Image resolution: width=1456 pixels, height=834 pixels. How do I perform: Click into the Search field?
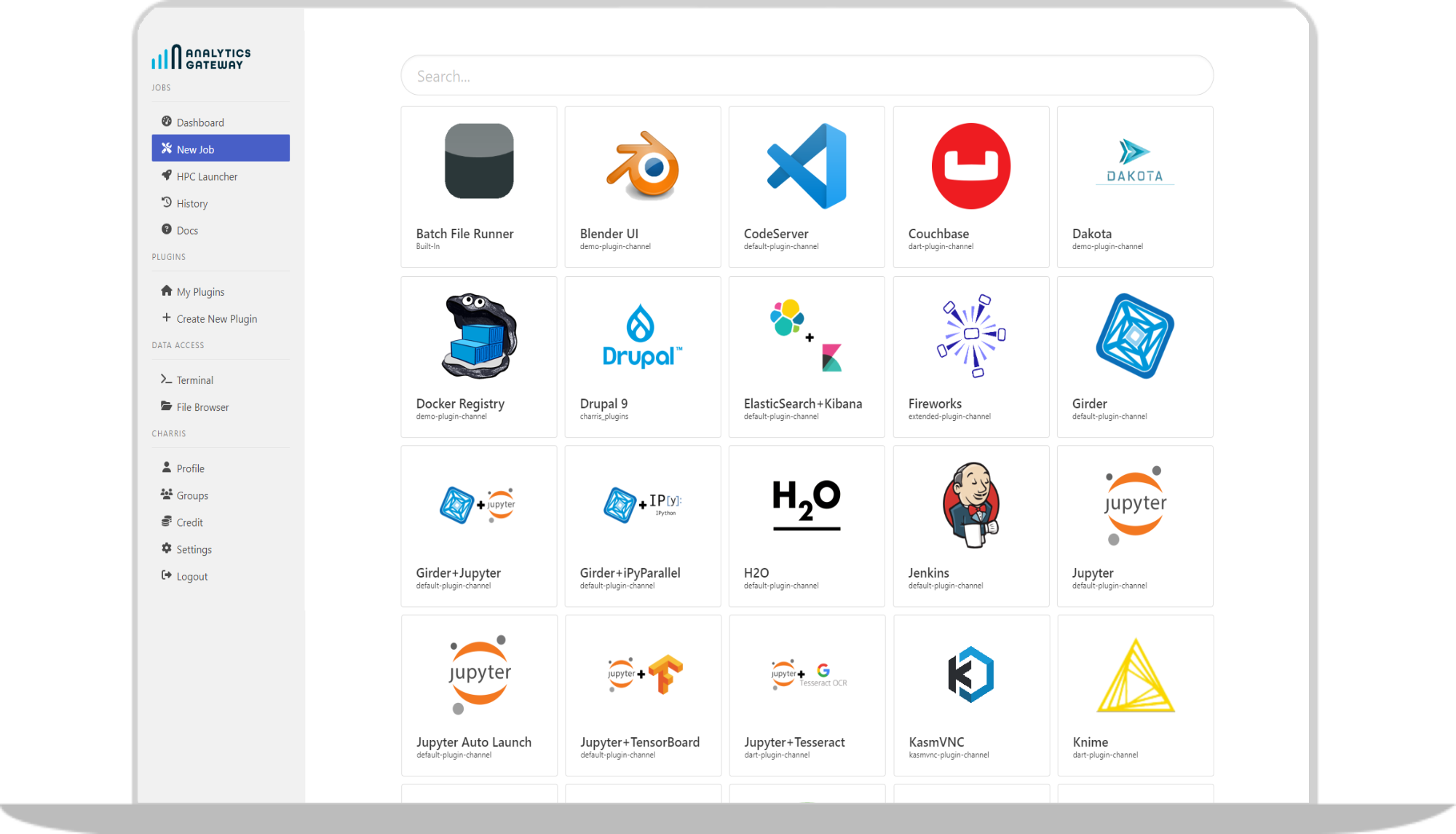807,76
